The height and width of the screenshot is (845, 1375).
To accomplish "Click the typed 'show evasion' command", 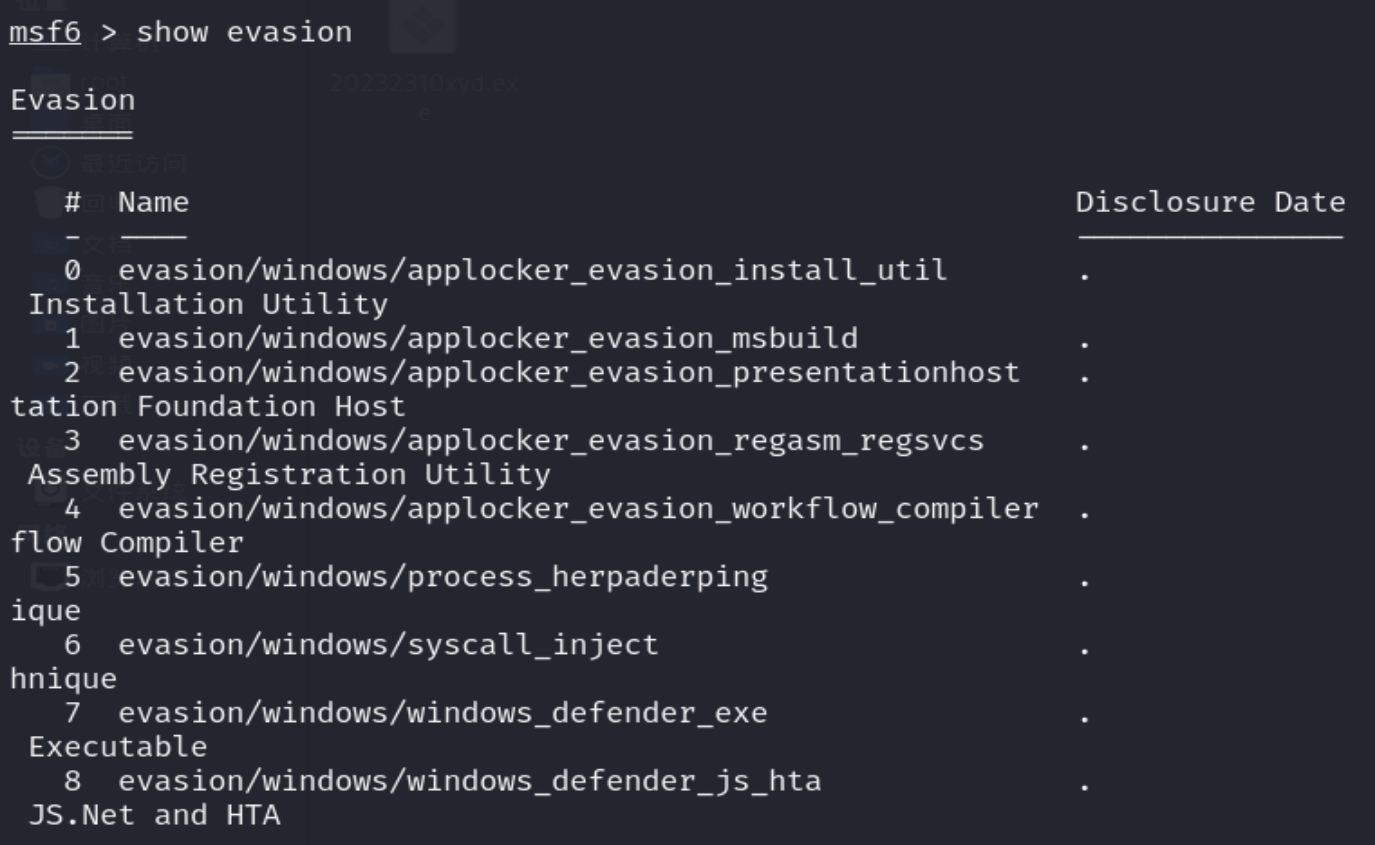I will click(x=244, y=32).
